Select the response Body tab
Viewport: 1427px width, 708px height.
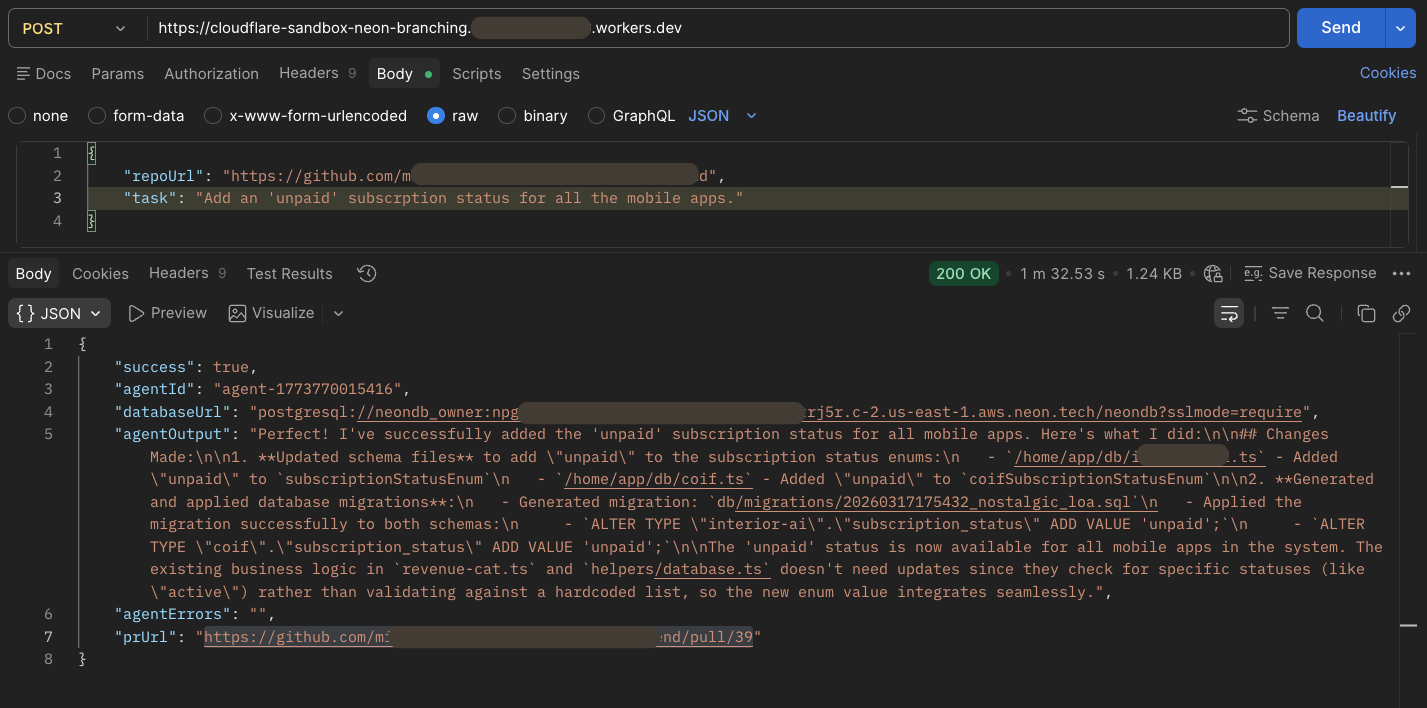pos(33,273)
